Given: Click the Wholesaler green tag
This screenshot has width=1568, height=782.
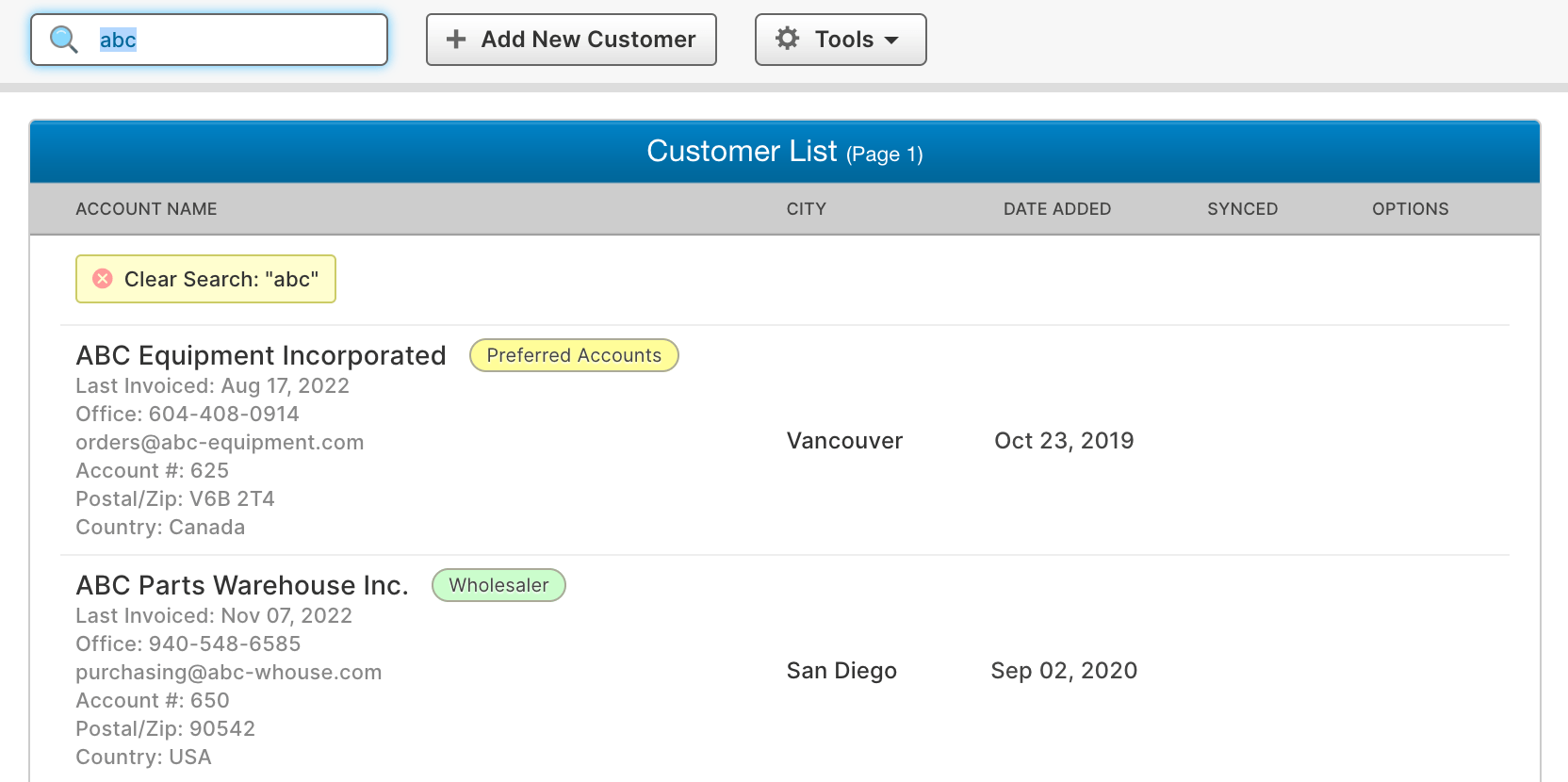Looking at the screenshot, I should pyautogui.click(x=498, y=585).
